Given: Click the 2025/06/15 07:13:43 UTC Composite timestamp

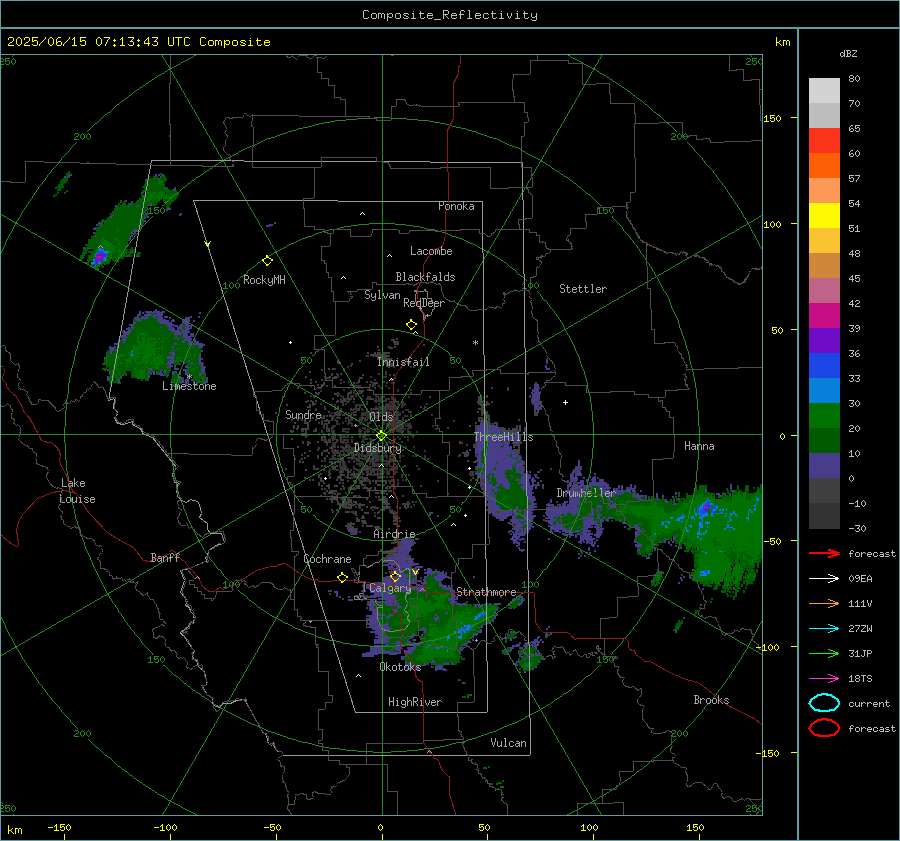Looking at the screenshot, I should [x=138, y=42].
